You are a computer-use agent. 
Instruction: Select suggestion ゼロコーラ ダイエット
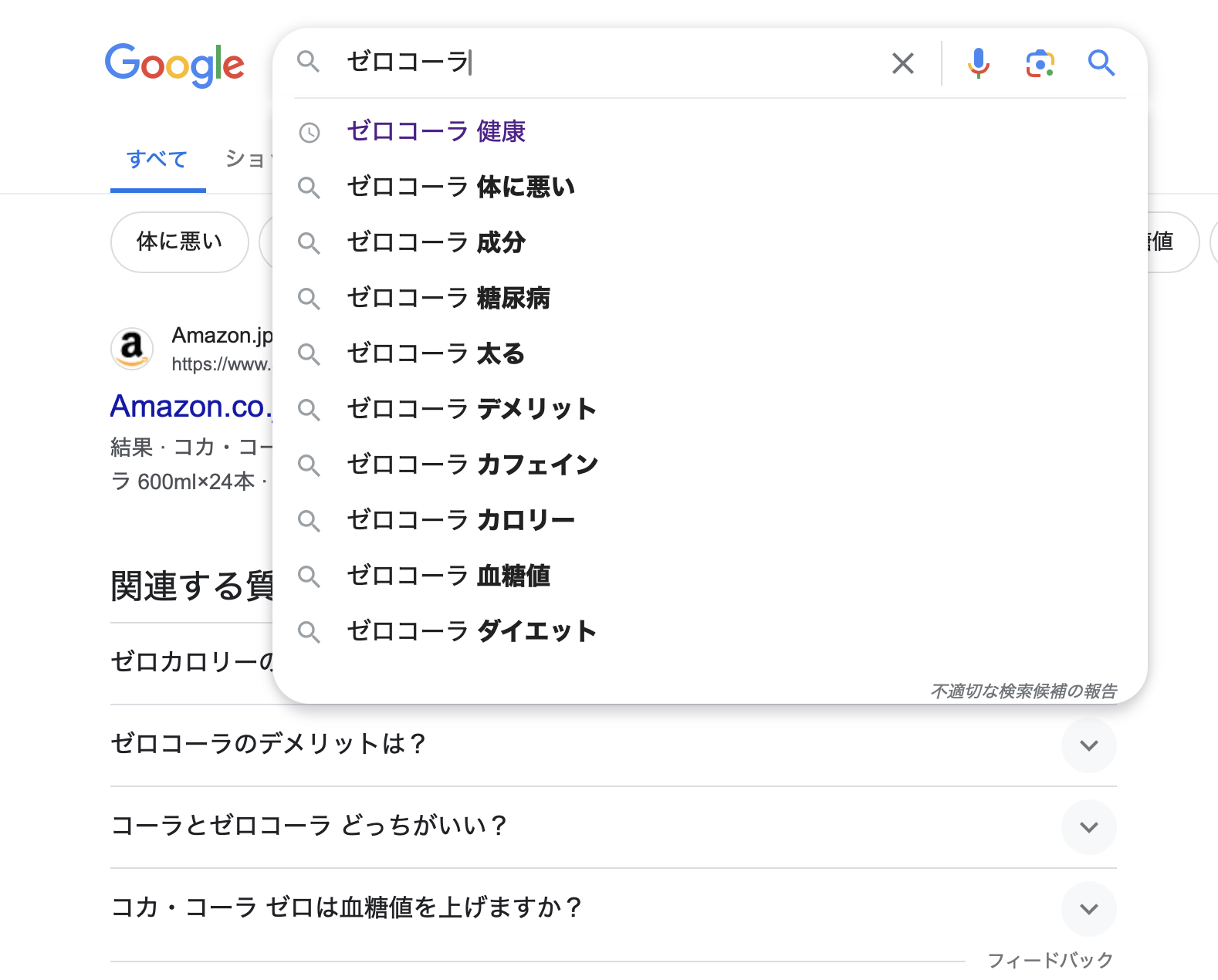pos(709,632)
